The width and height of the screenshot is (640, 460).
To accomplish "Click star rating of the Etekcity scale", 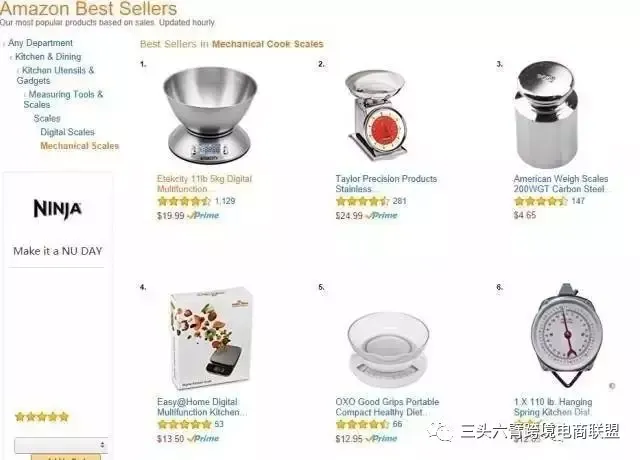I will click(x=184, y=201).
